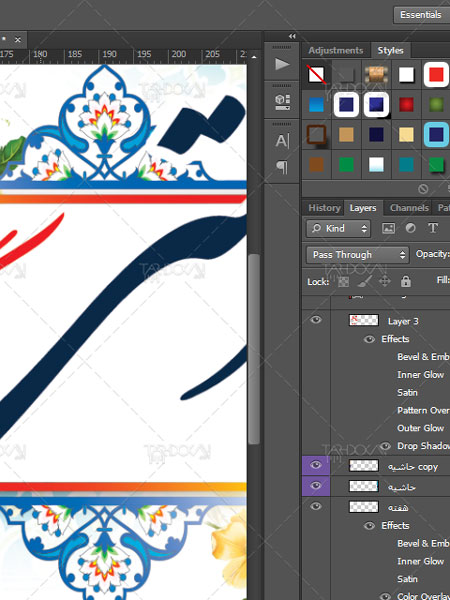Filter layers by pixel layers icon
Viewport: 450px width, 600px height.
coord(388,228)
